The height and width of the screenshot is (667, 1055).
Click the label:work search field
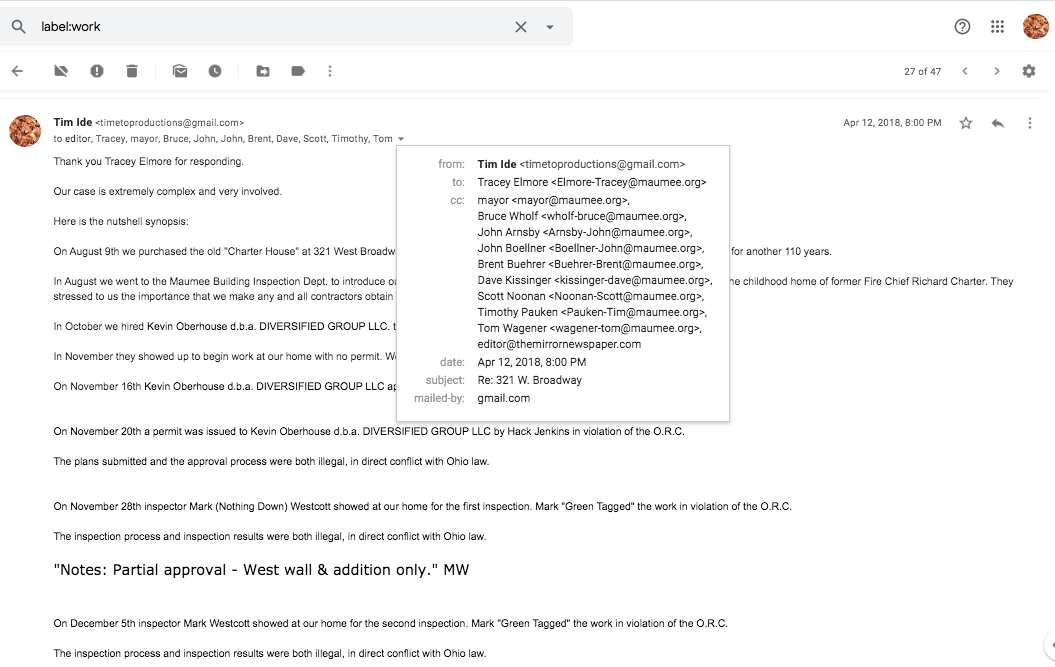point(270,27)
